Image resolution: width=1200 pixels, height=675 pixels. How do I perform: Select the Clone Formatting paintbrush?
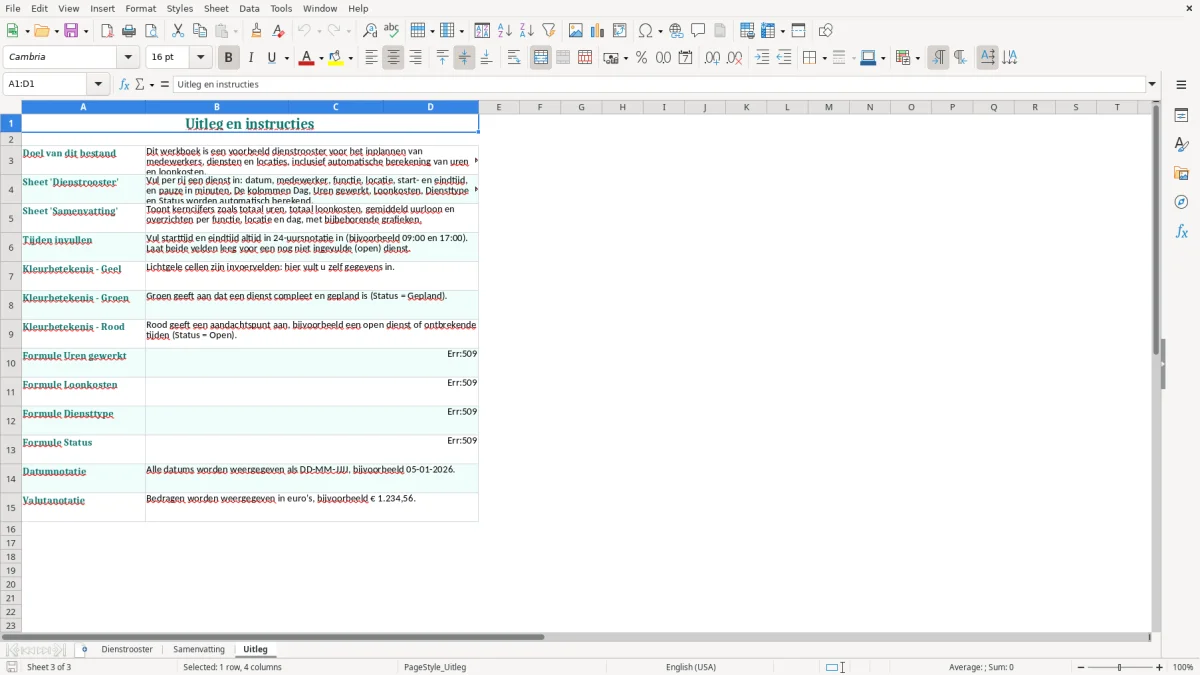[x=256, y=31]
